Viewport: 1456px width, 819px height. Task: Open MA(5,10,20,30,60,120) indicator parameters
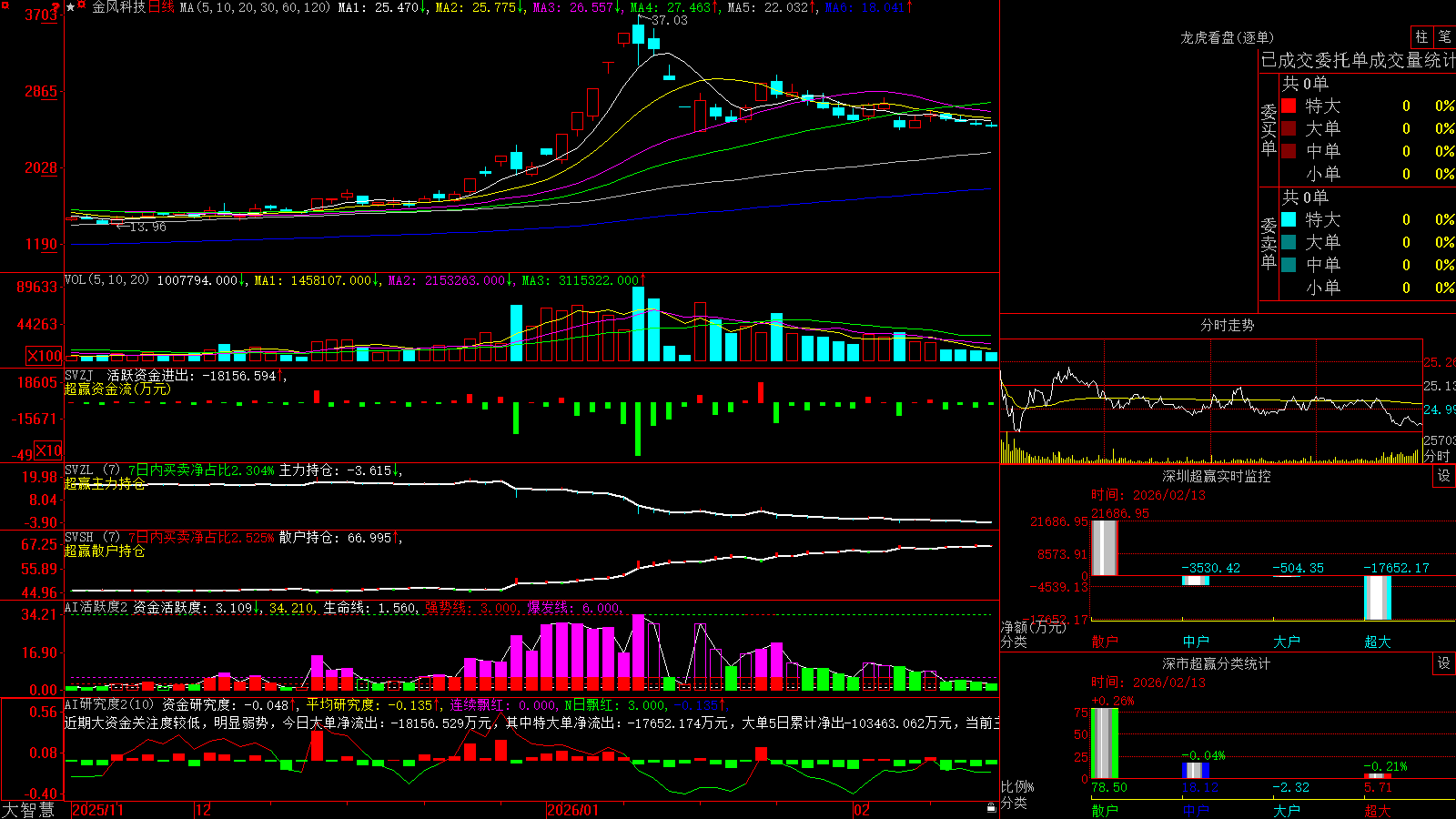click(255, 7)
